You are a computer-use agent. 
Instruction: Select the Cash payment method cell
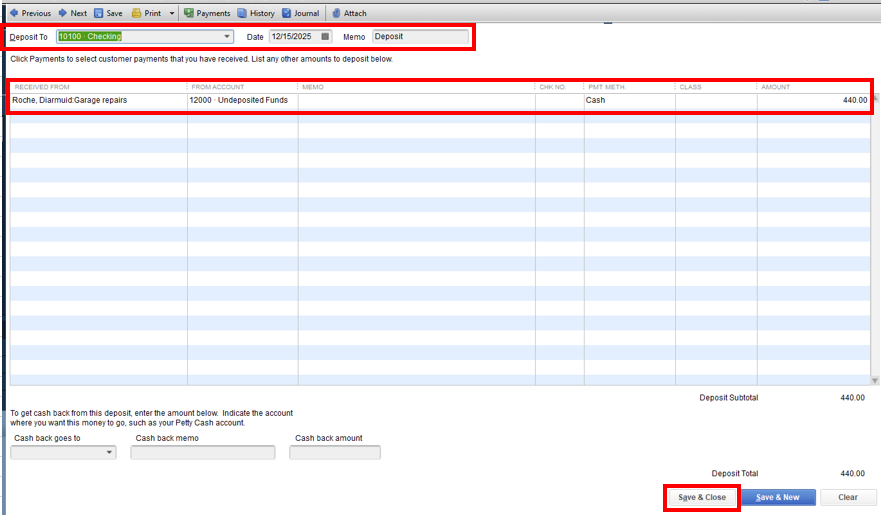[x=629, y=101]
